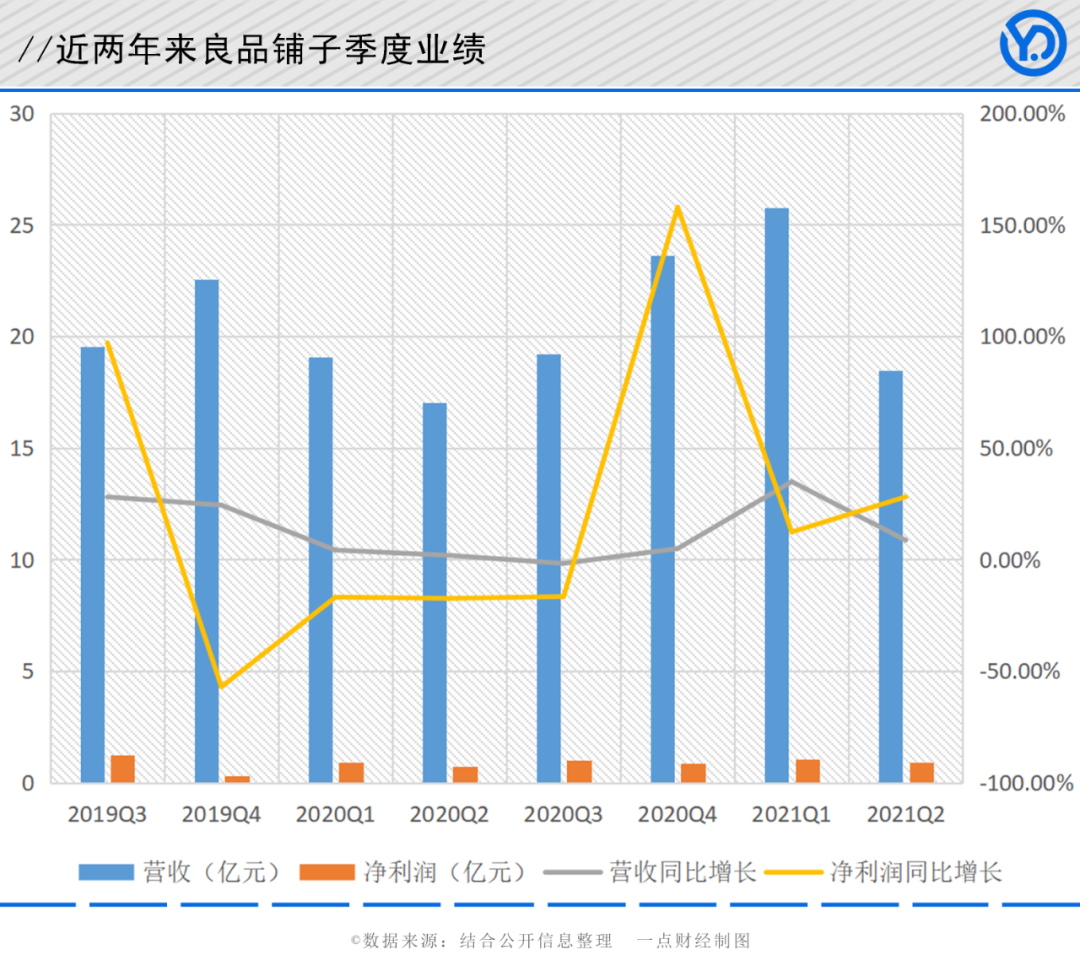Viewport: 1080px width, 966px height.
Task: Click the blue revenue bar for 2020Q2
Action: [x=435, y=593]
